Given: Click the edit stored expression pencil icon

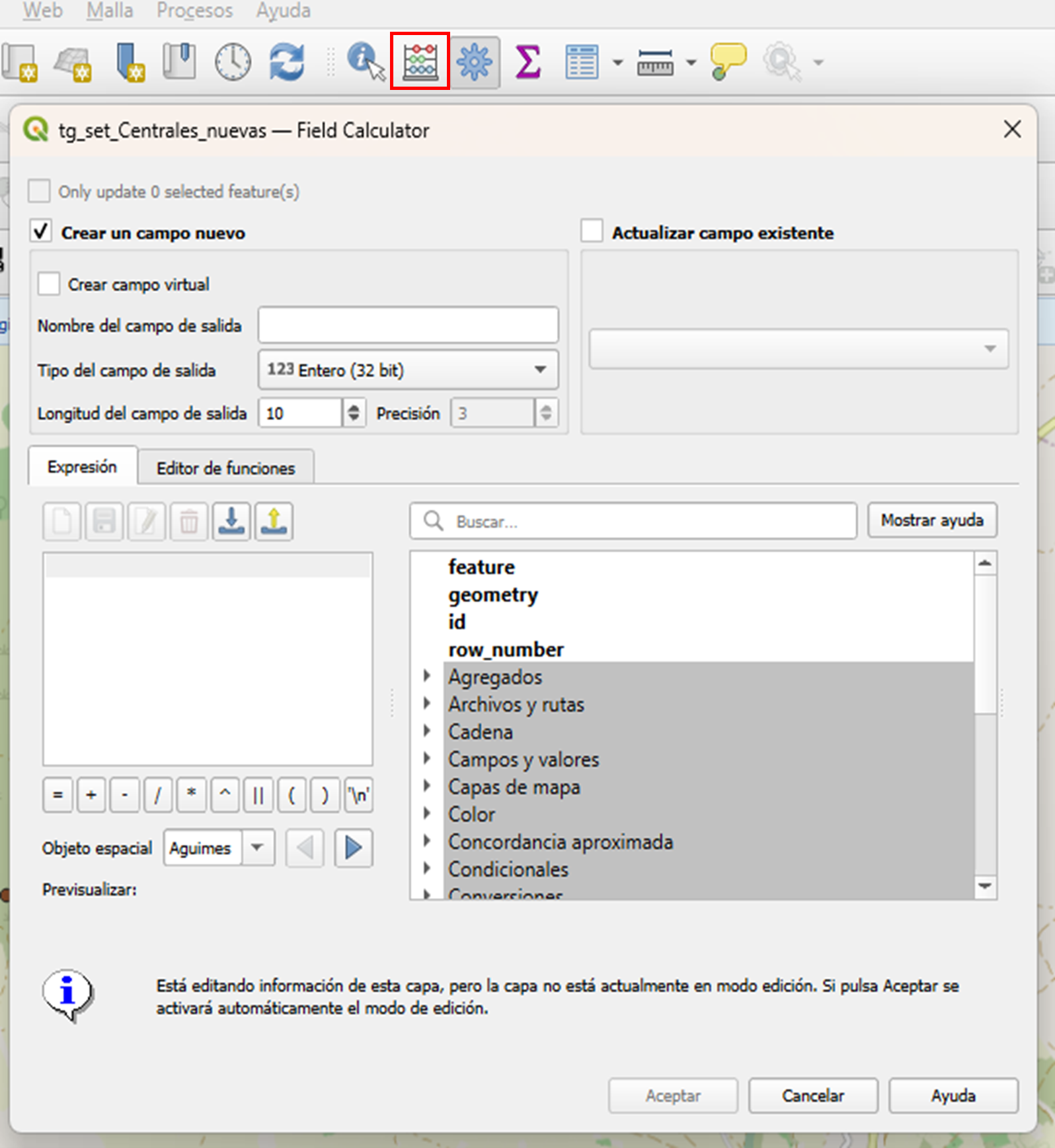Looking at the screenshot, I should pos(147,522).
